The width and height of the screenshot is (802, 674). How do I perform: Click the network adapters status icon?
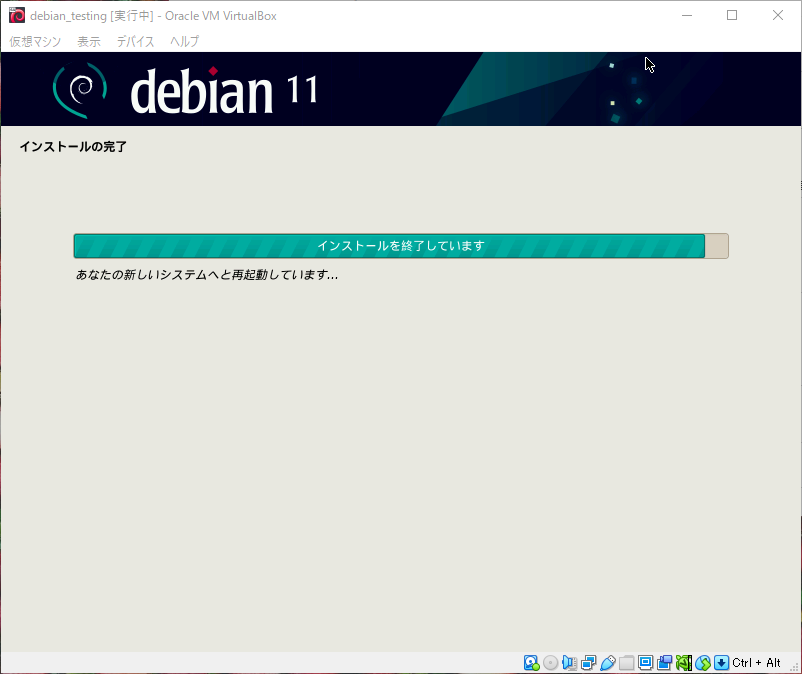pos(588,663)
